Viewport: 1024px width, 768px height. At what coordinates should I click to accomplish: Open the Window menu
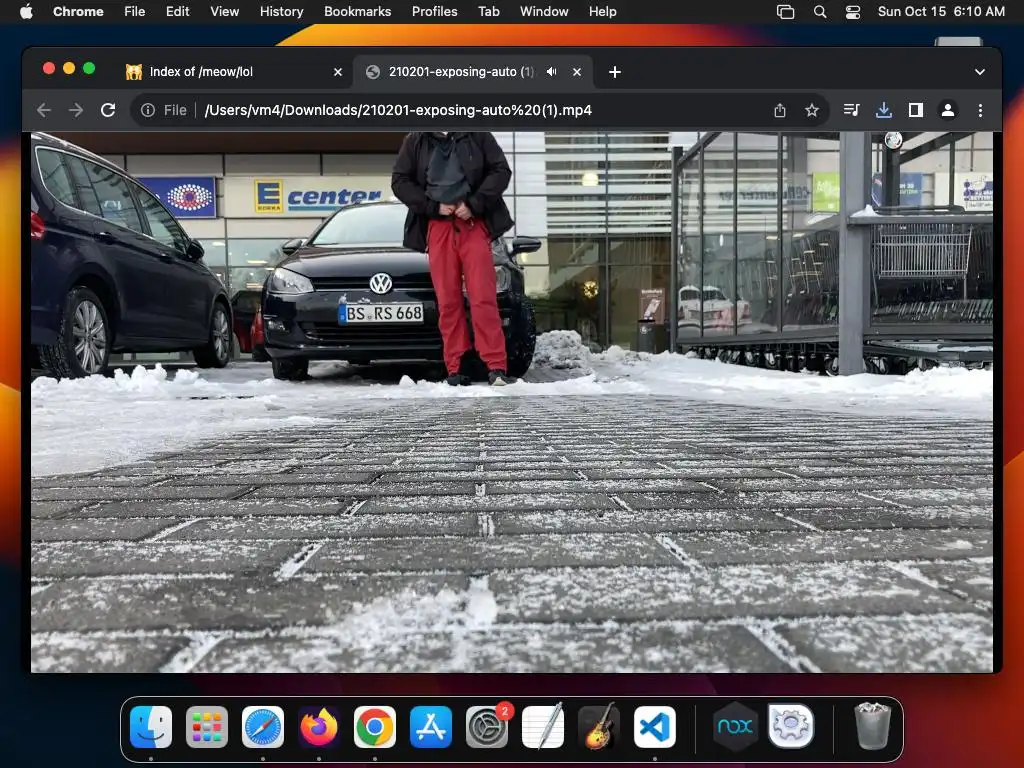coord(544,11)
